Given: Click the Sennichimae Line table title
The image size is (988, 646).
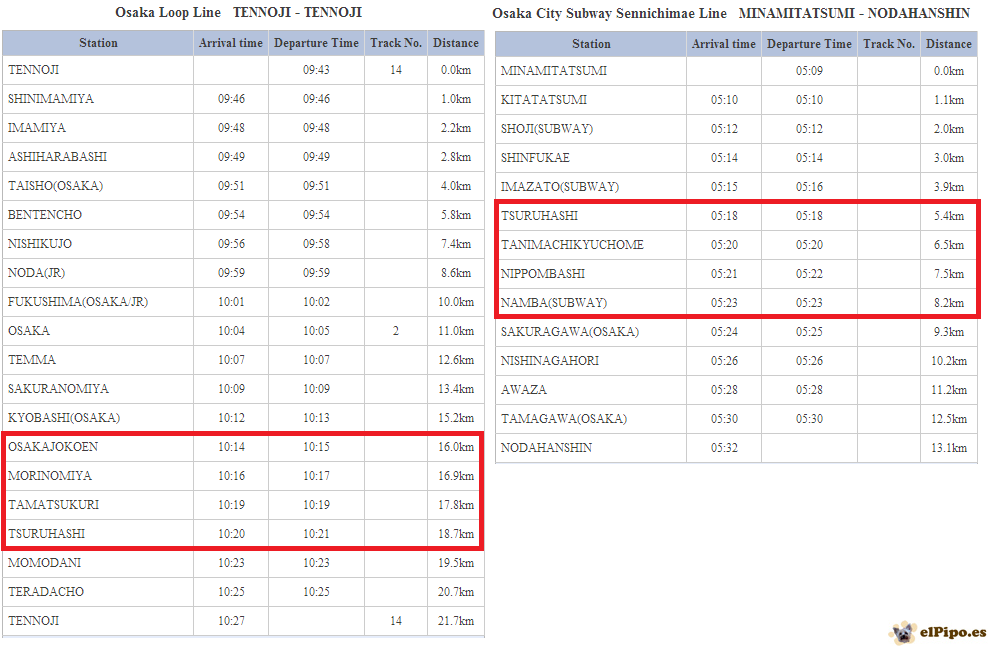Looking at the screenshot, I should pos(731,13).
